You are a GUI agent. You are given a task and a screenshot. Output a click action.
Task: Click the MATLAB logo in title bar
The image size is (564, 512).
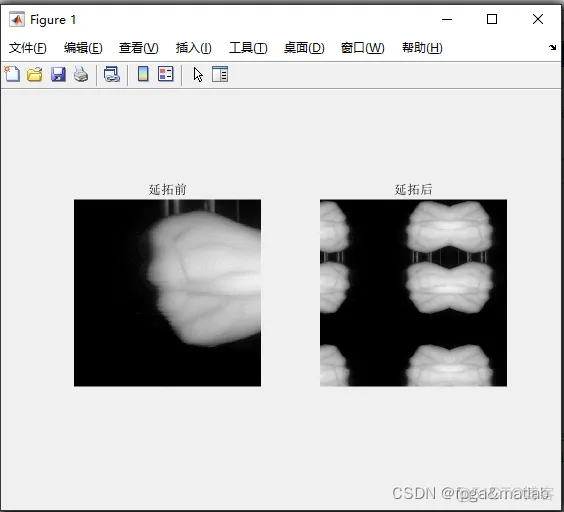(17, 19)
